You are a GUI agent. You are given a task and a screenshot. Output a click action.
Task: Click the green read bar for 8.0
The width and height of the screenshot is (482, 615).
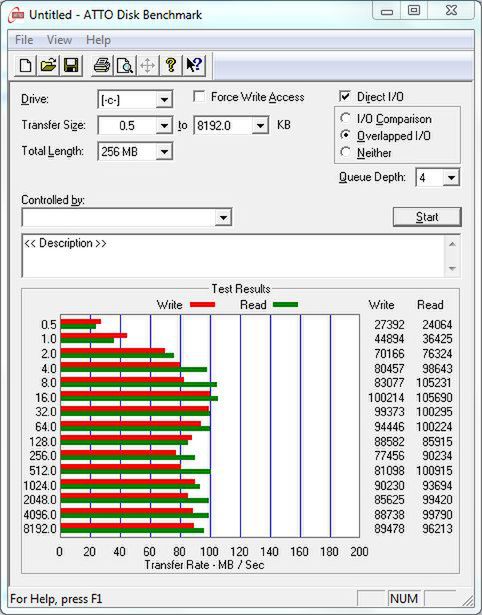(x=138, y=384)
